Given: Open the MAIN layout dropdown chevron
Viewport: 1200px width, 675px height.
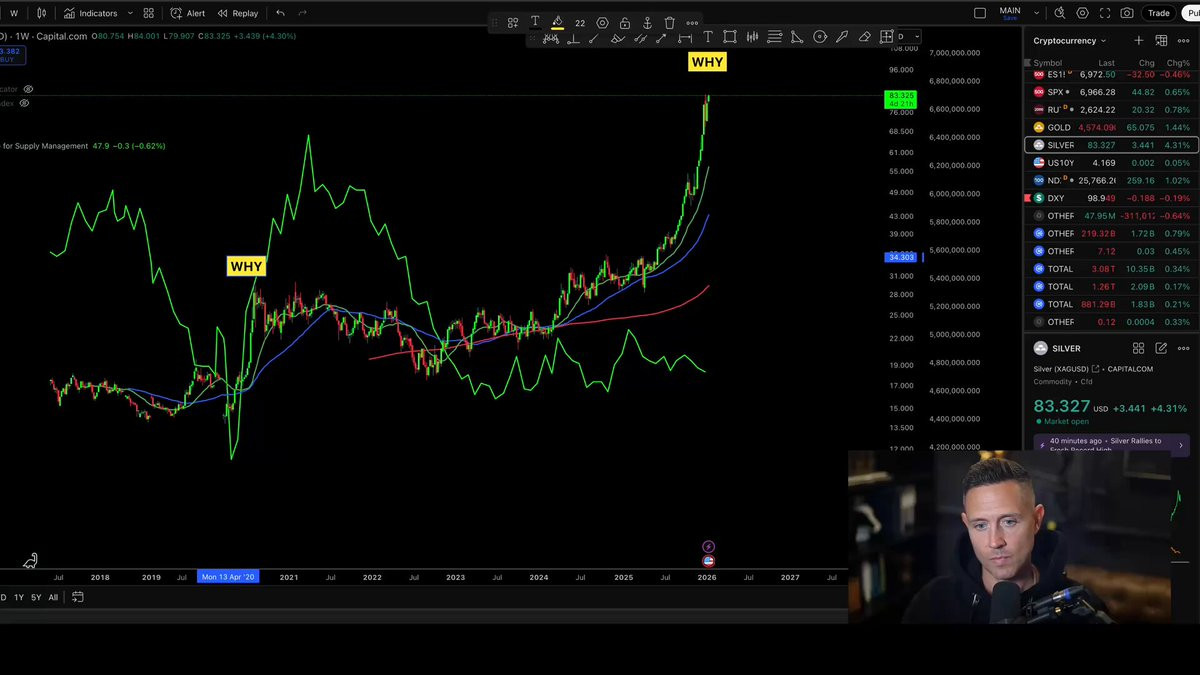Looking at the screenshot, I should point(1036,13).
